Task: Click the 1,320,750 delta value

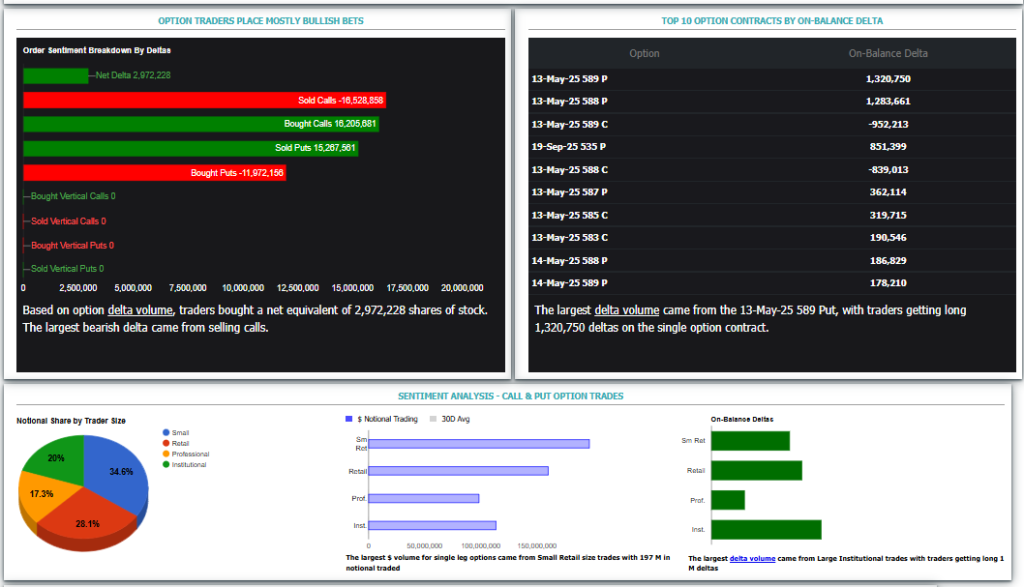Action: coord(888,79)
